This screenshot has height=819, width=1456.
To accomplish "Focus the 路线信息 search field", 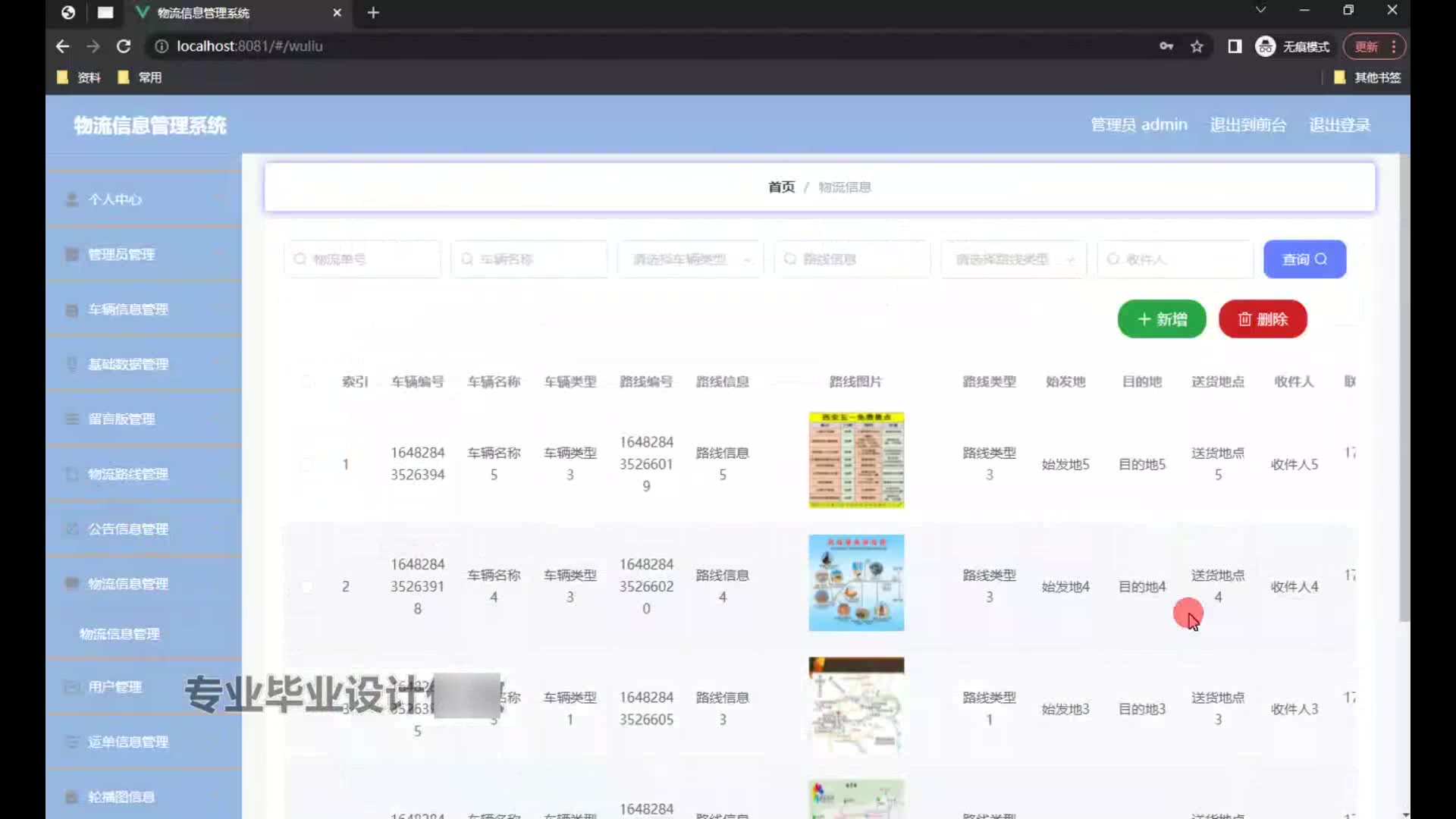I will pyautogui.click(x=852, y=259).
